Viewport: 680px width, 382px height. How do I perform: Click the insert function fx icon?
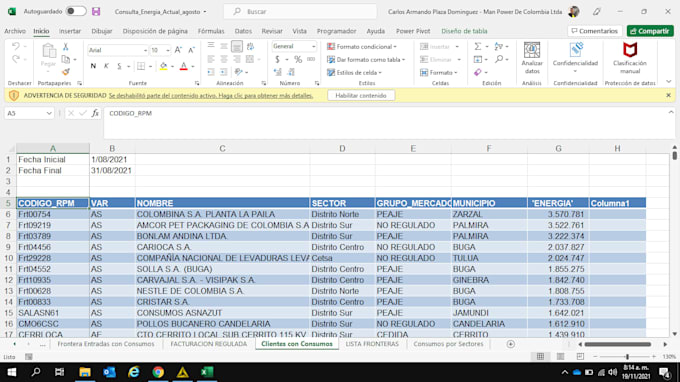click(x=95, y=113)
